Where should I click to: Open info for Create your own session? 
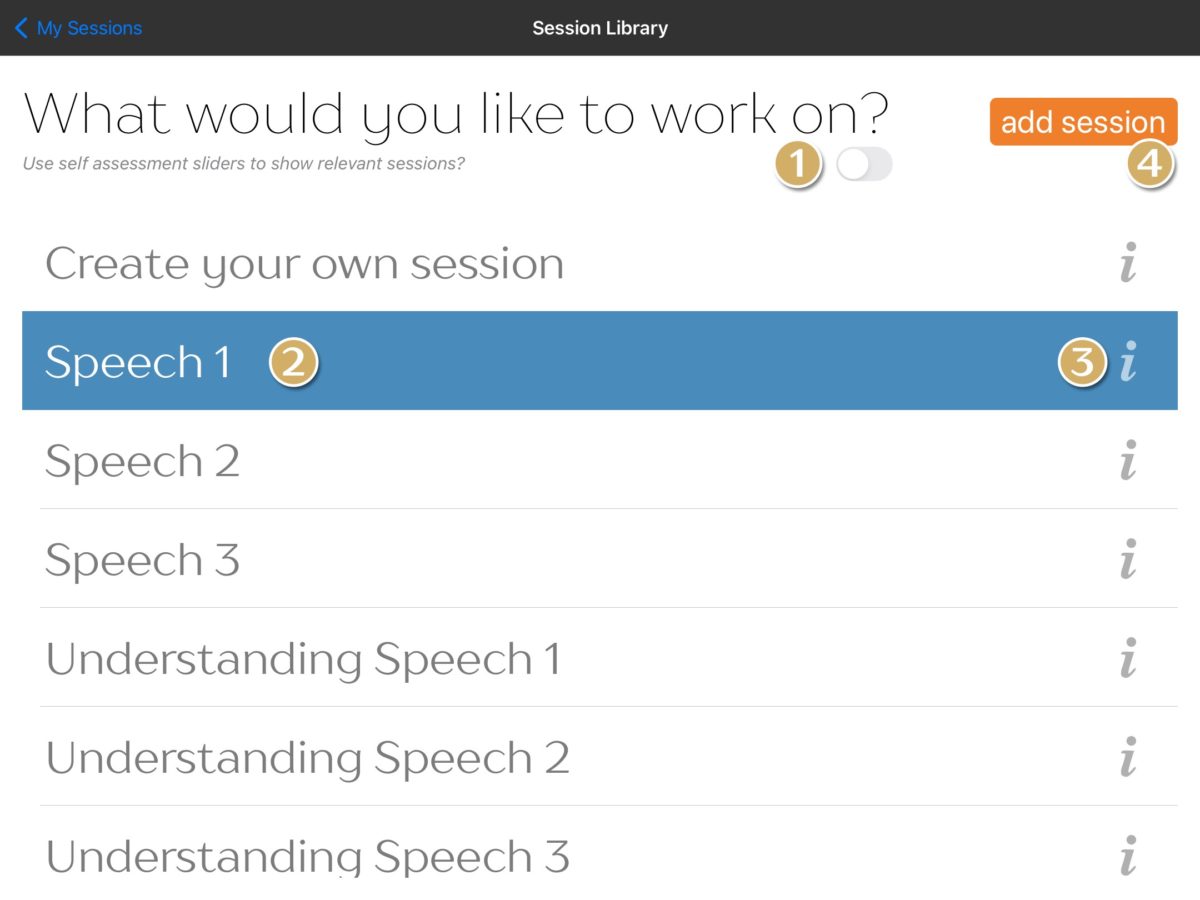point(1128,264)
